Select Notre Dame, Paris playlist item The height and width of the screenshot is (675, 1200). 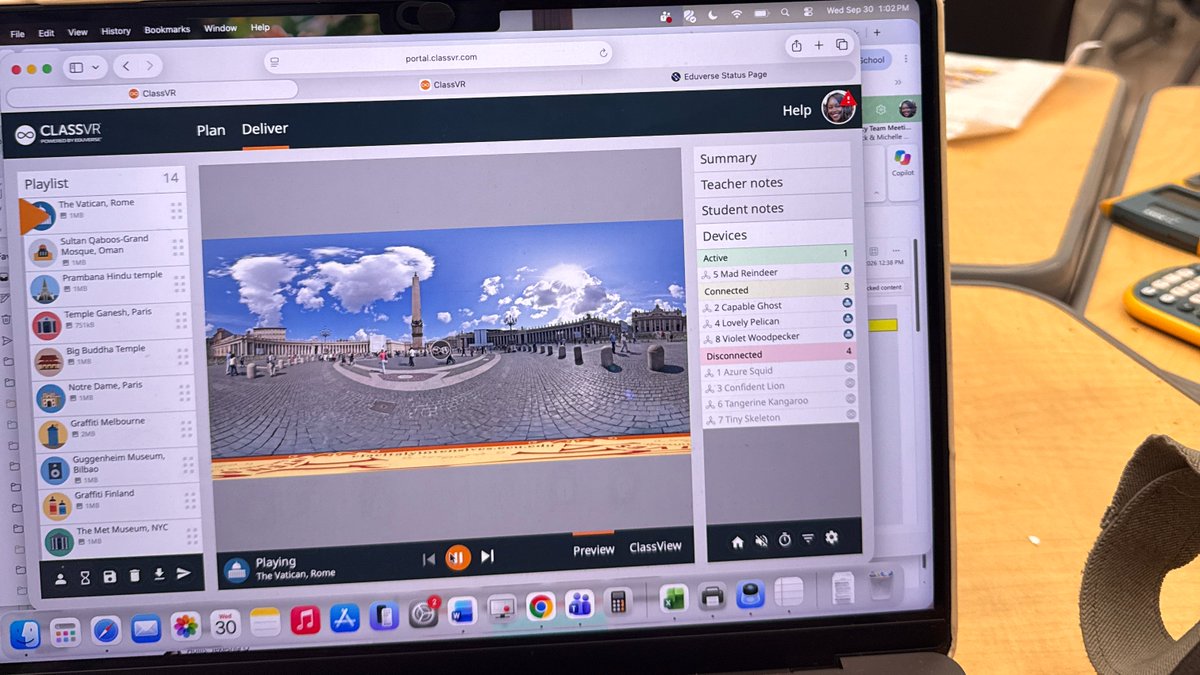tap(113, 395)
